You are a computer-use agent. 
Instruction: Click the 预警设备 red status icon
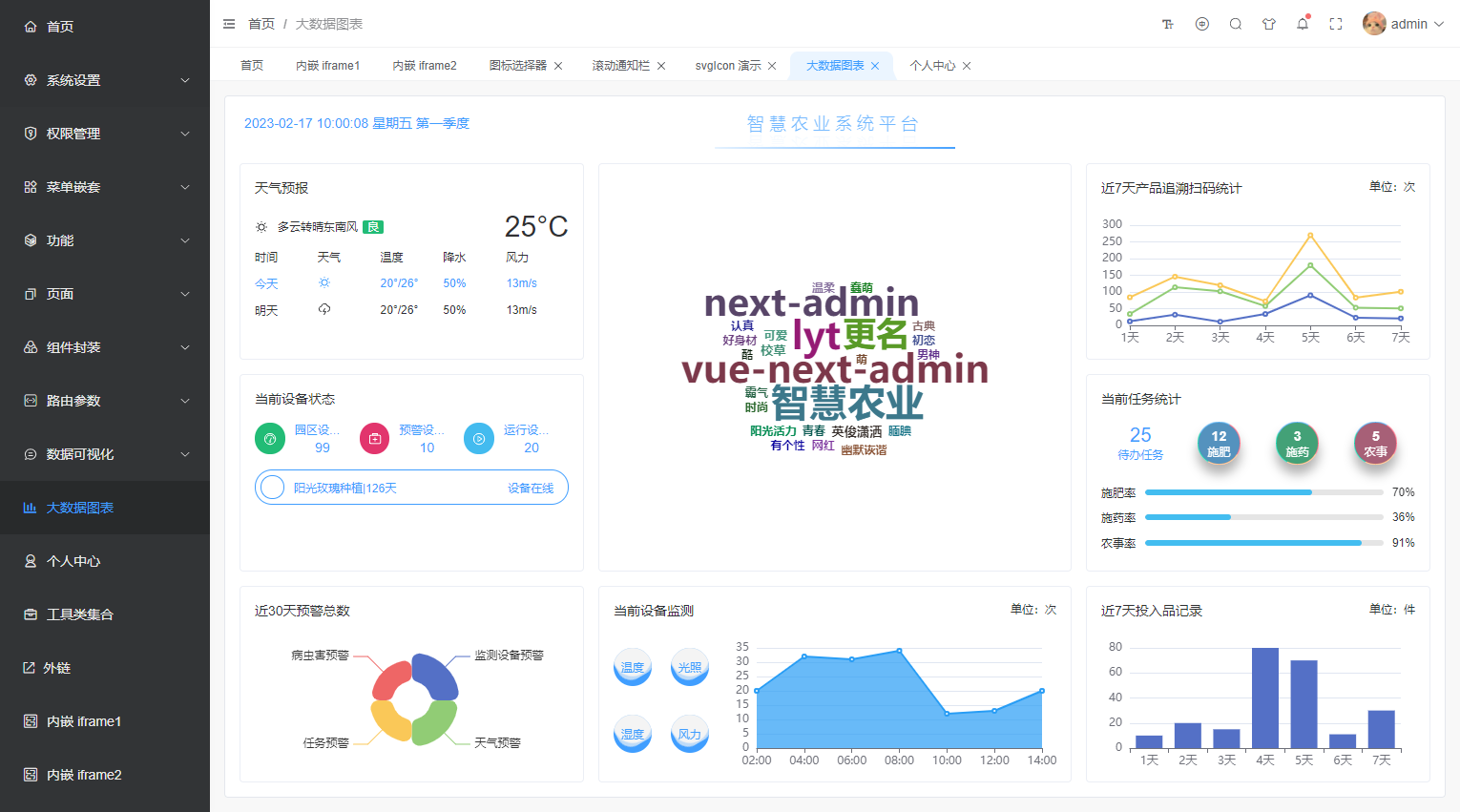coord(375,439)
